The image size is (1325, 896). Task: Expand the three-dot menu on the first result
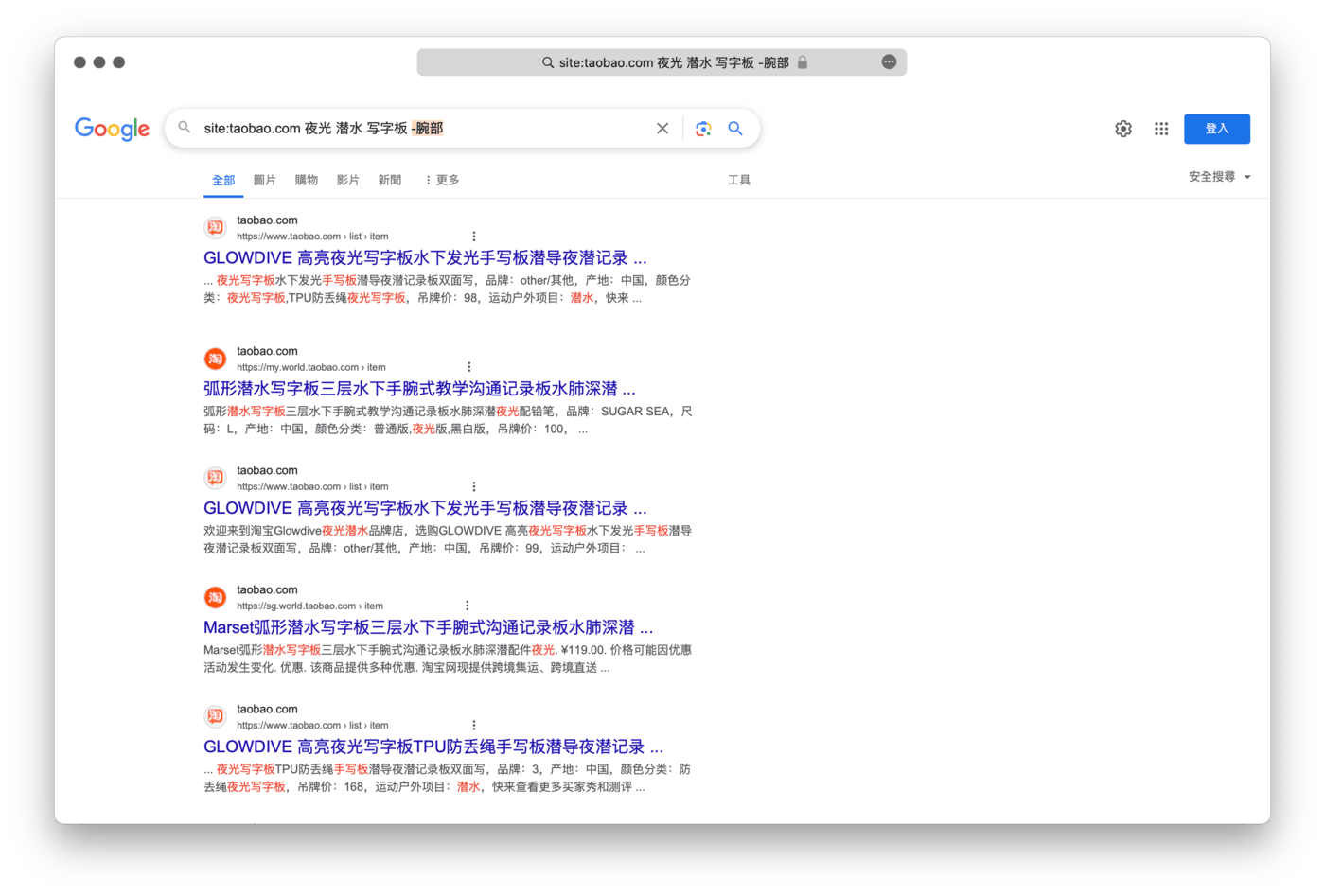click(473, 236)
